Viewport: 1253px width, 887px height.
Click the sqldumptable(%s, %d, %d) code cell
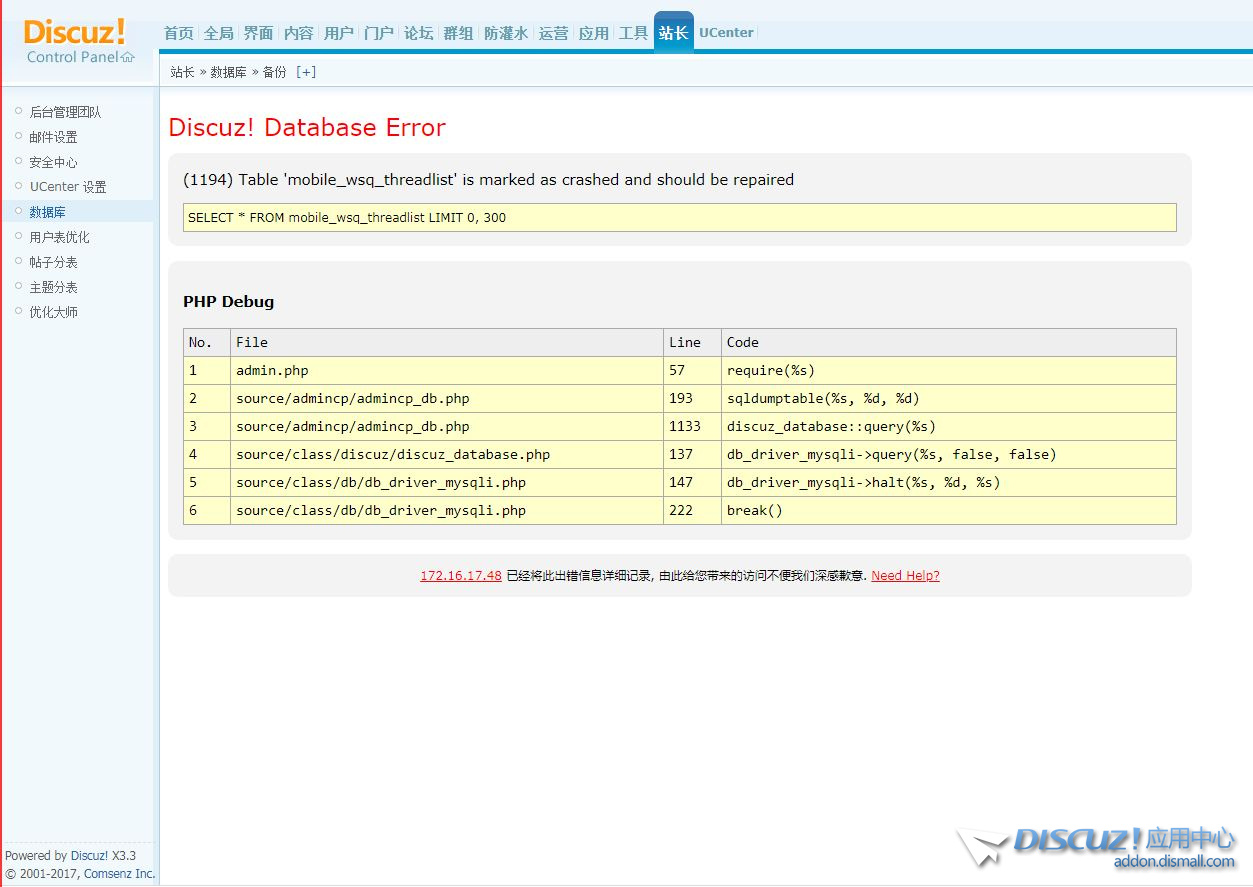tap(949, 399)
